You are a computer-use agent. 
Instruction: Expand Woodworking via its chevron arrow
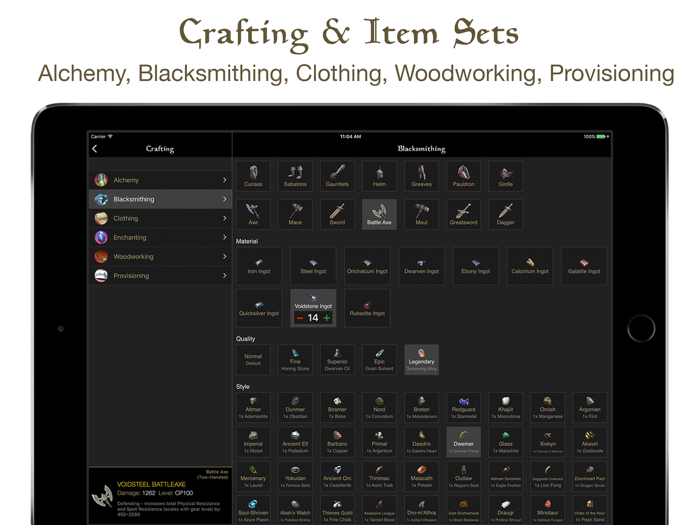click(225, 257)
